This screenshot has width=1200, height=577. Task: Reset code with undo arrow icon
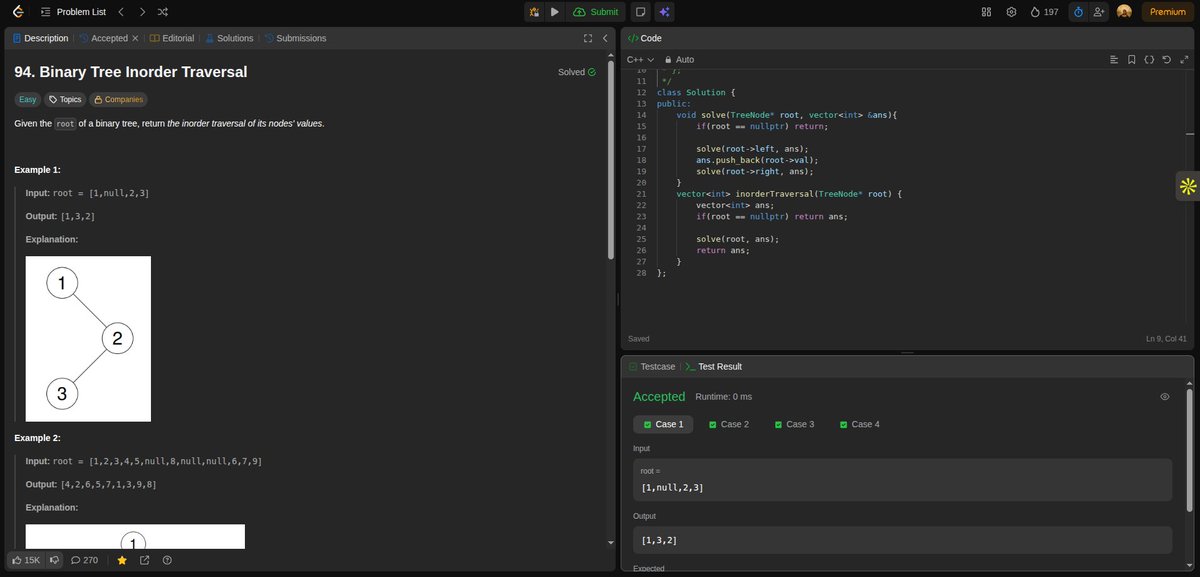point(1167,60)
